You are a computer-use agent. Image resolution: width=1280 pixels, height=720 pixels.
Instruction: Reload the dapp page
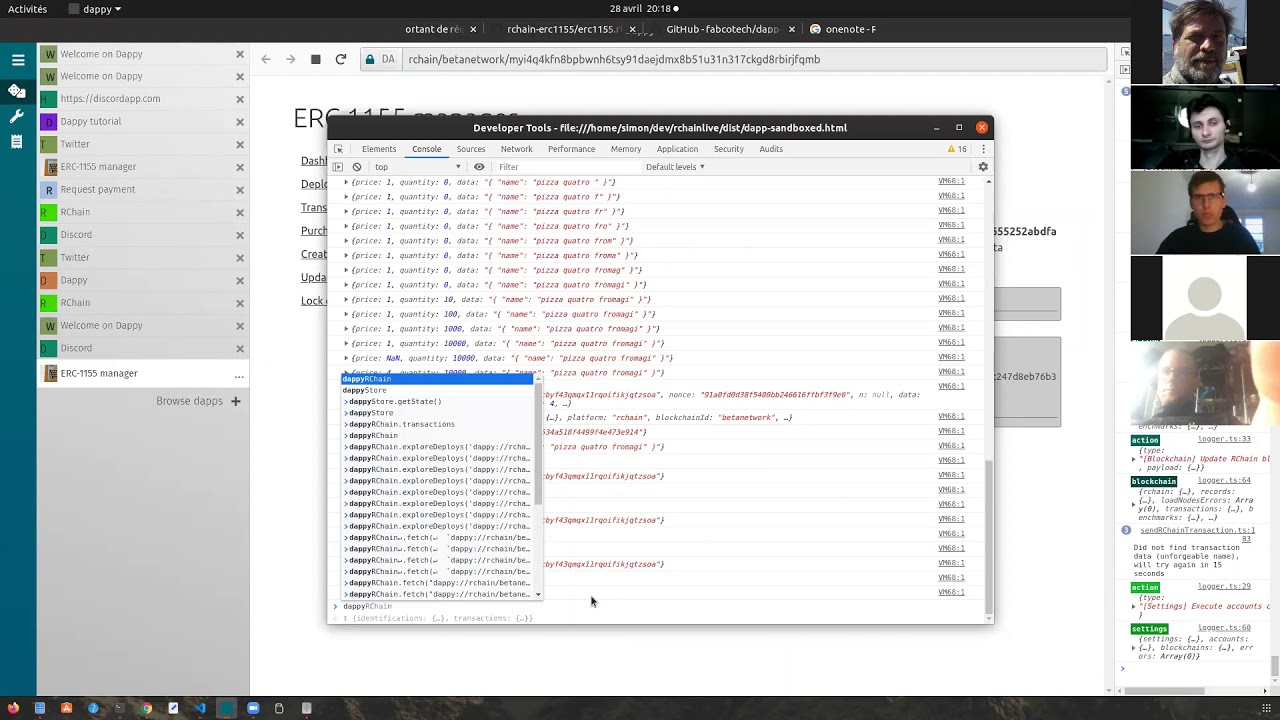[341, 59]
